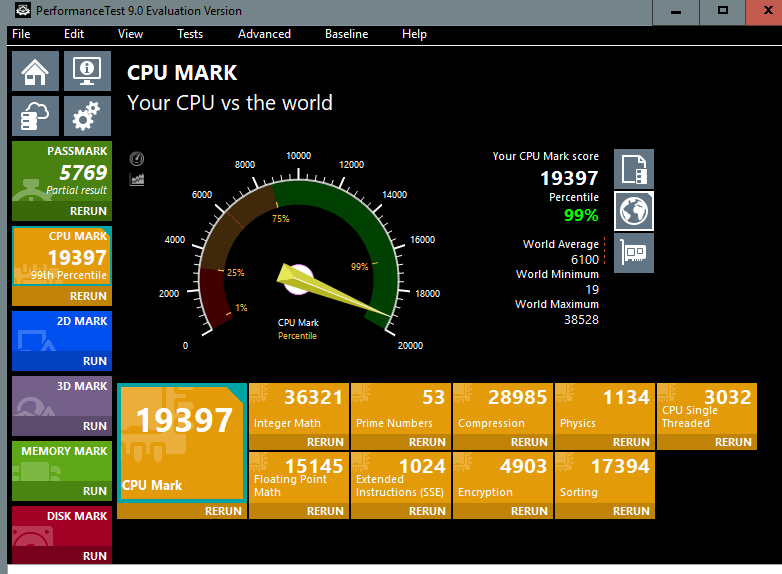Click the 'CPU Mark' label under gauge
782x574 pixels.
click(298, 323)
